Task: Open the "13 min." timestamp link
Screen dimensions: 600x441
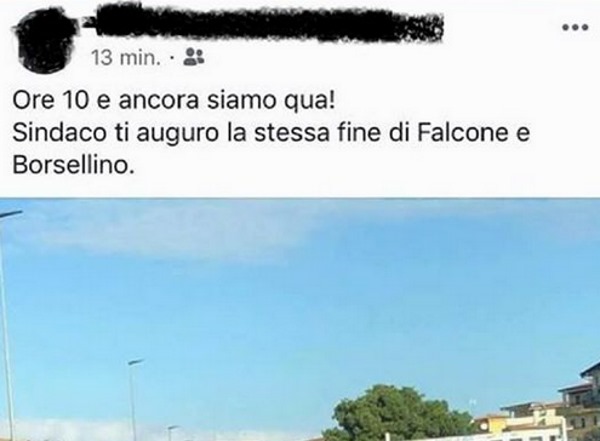Action: (x=126, y=58)
